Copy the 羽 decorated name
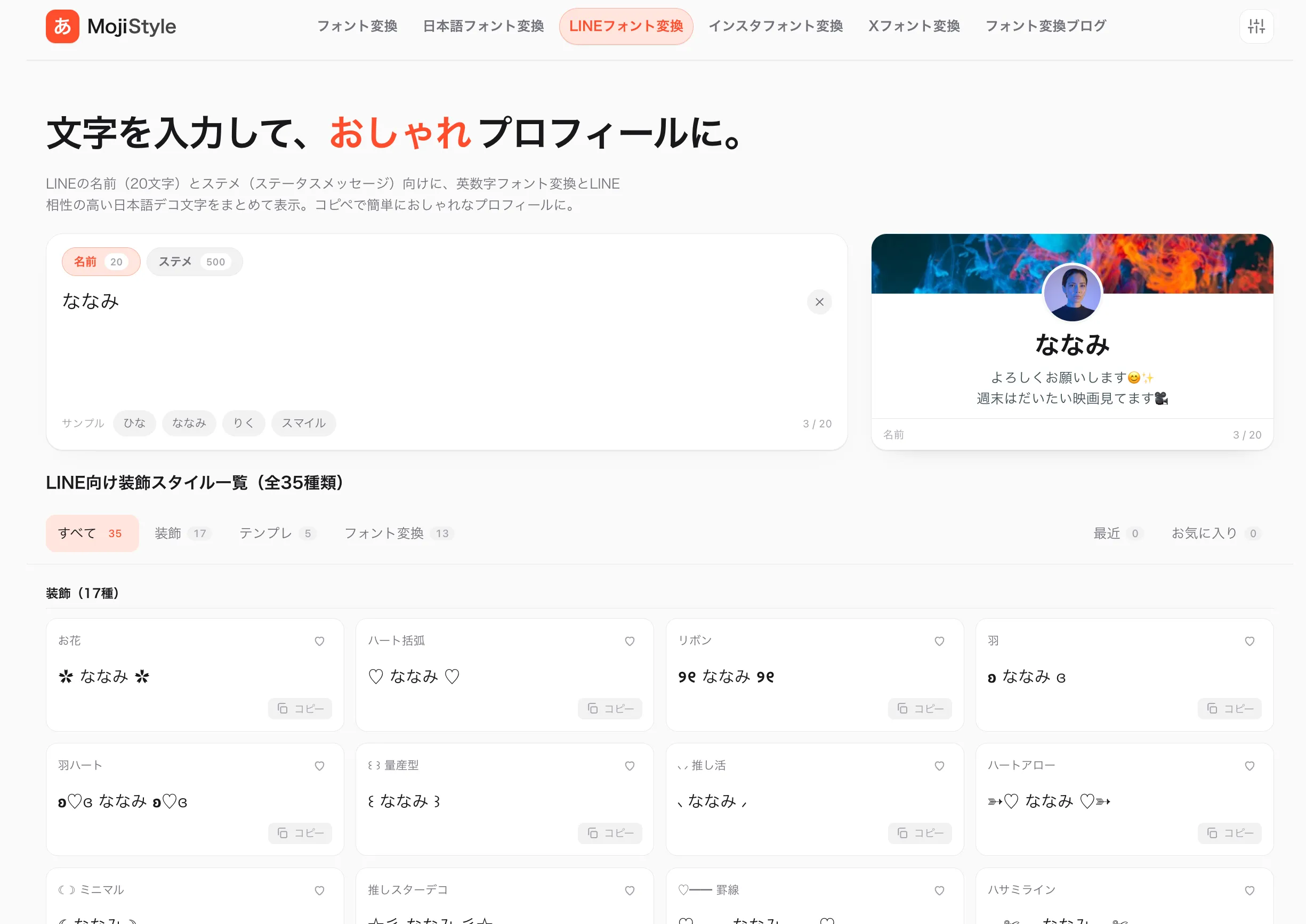This screenshot has width=1306, height=924. click(x=1229, y=708)
